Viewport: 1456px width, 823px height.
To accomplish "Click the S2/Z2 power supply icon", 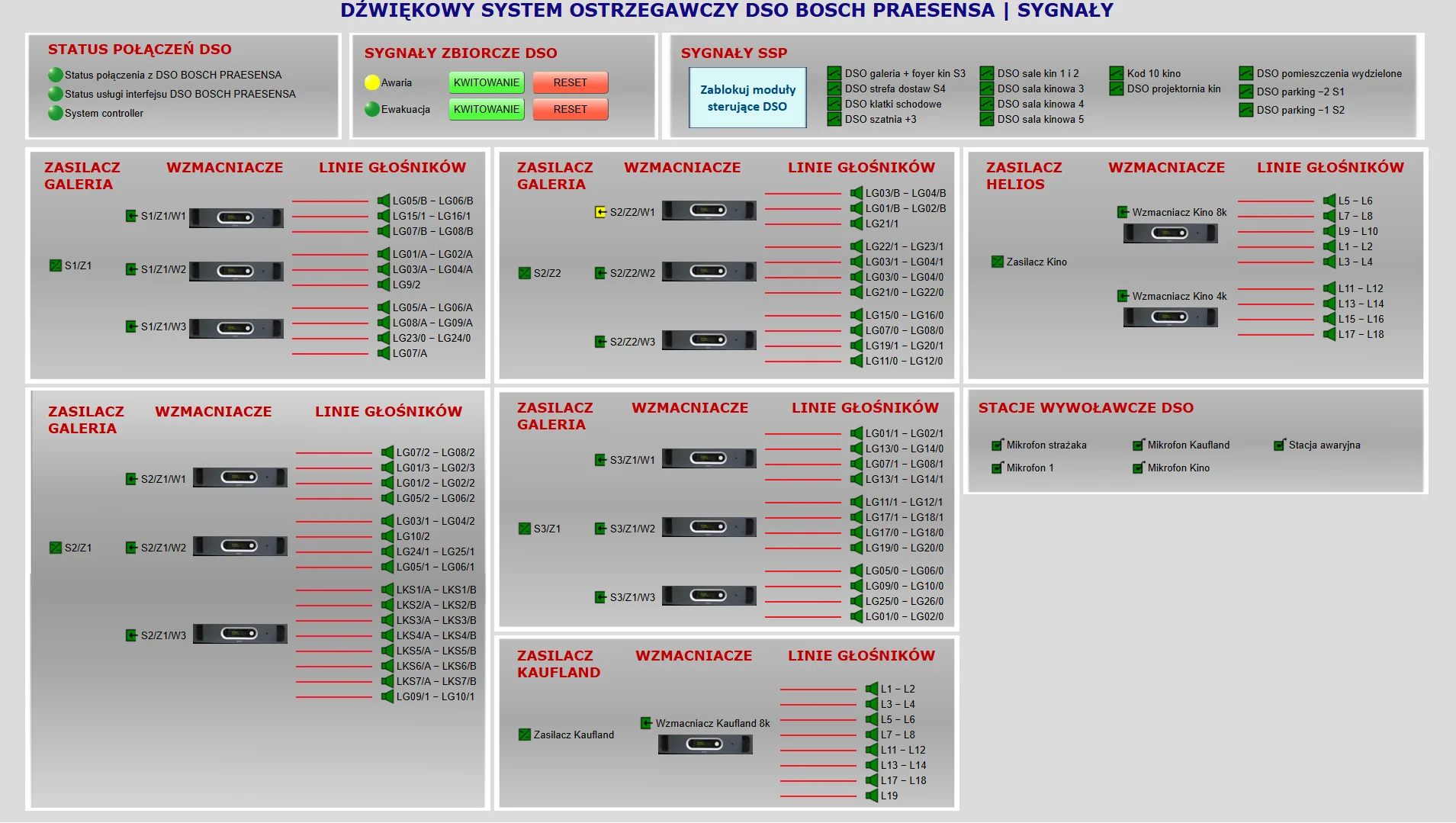I will (x=524, y=273).
